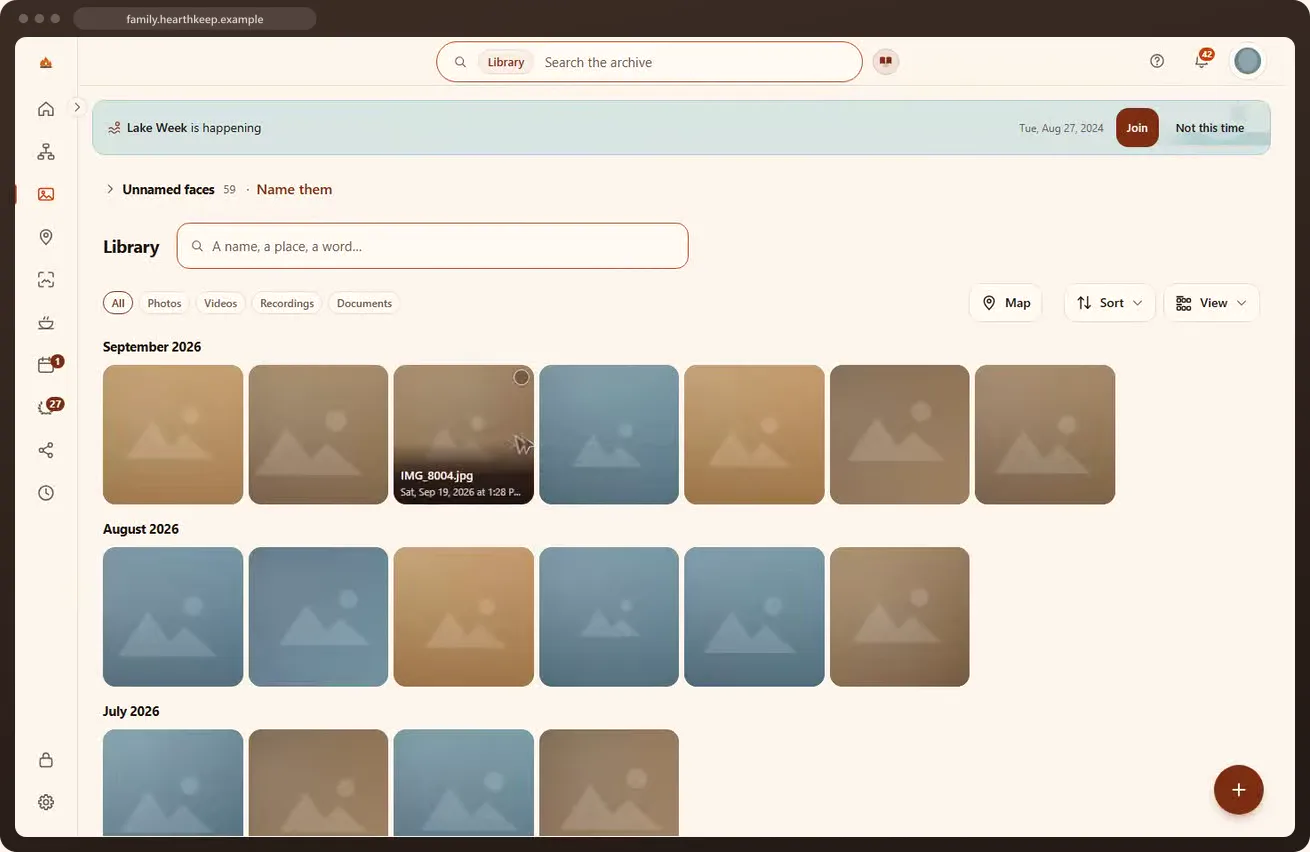Click the July 2026 heading
The height and width of the screenshot is (852, 1310).
(x=131, y=712)
